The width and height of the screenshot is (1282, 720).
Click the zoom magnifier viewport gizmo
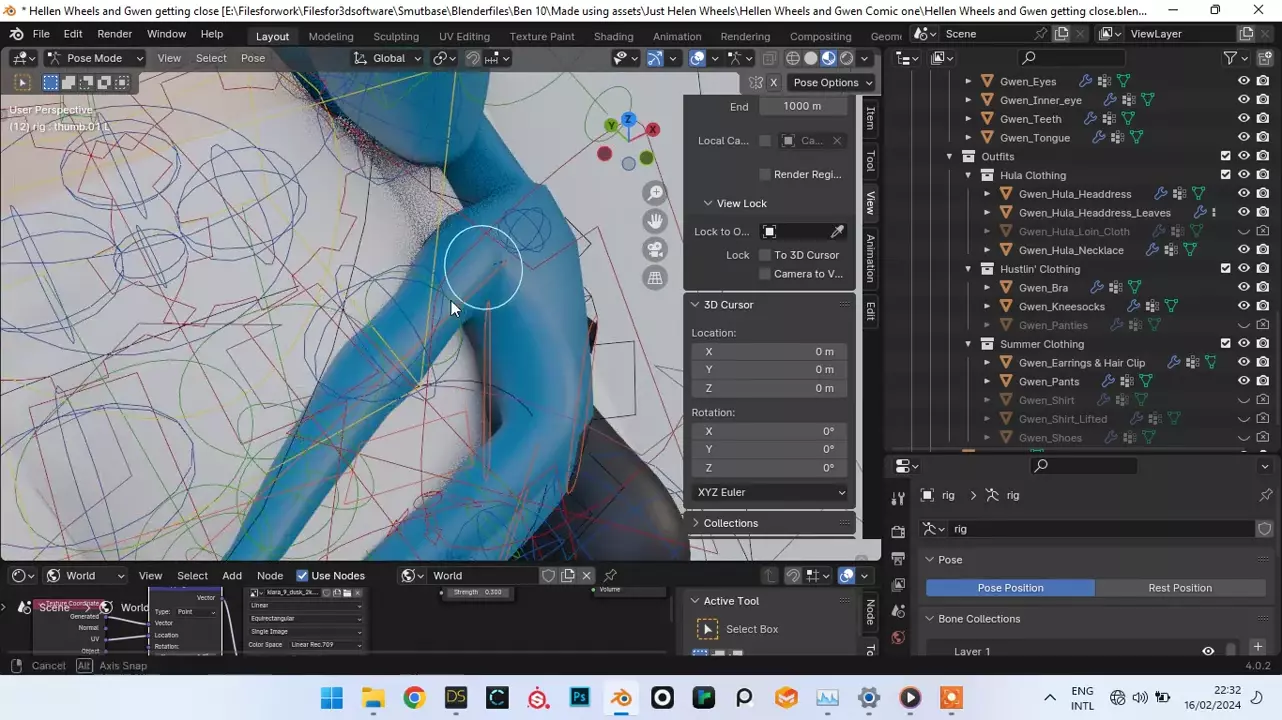click(655, 193)
